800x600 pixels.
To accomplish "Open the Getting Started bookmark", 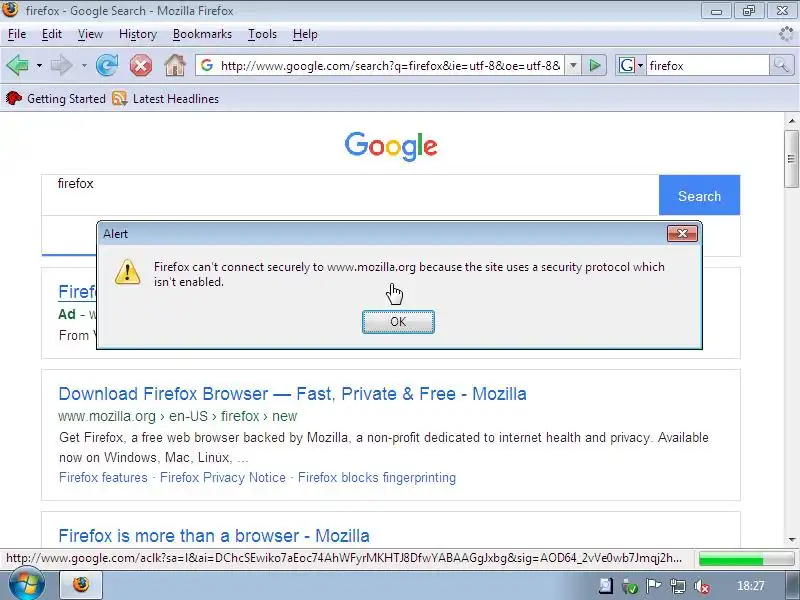I will (x=56, y=98).
